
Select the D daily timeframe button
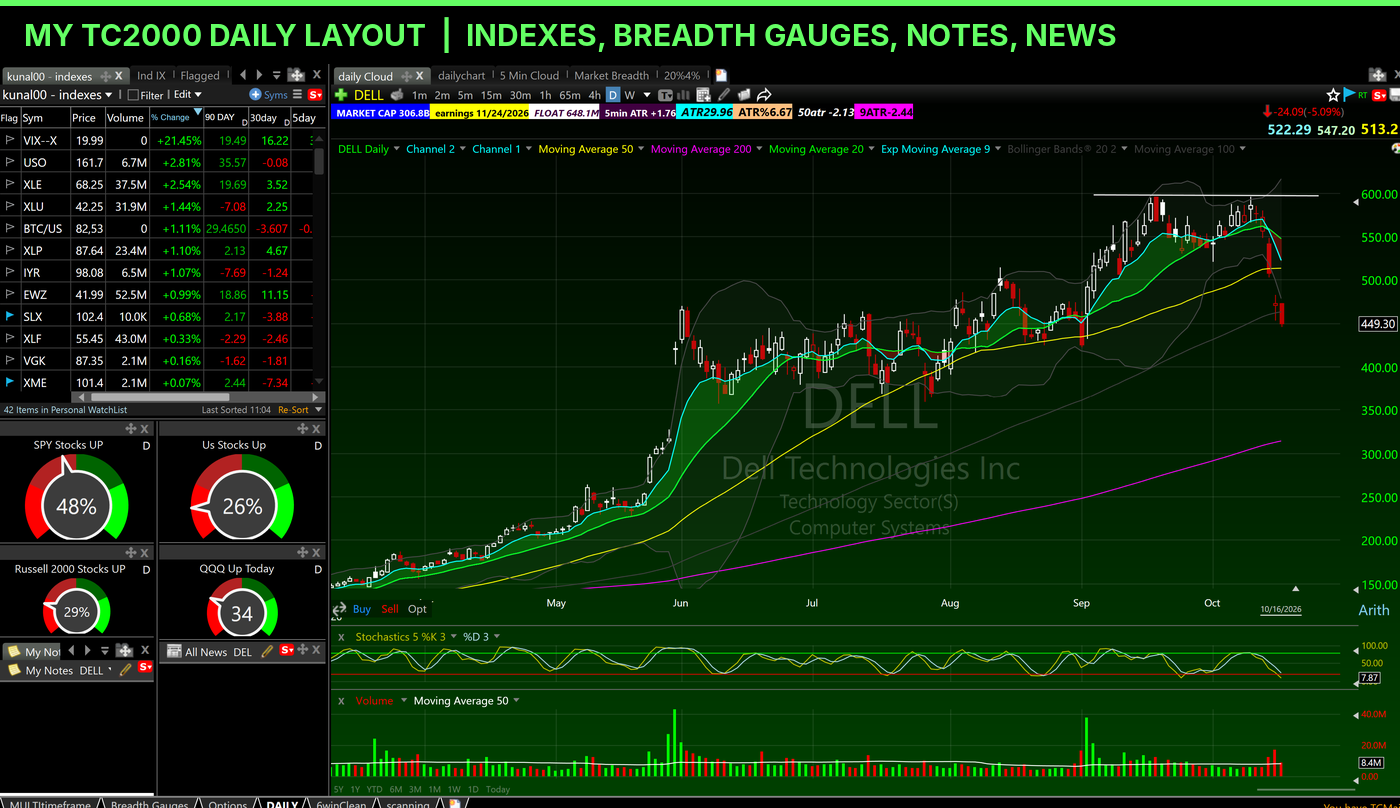click(613, 95)
